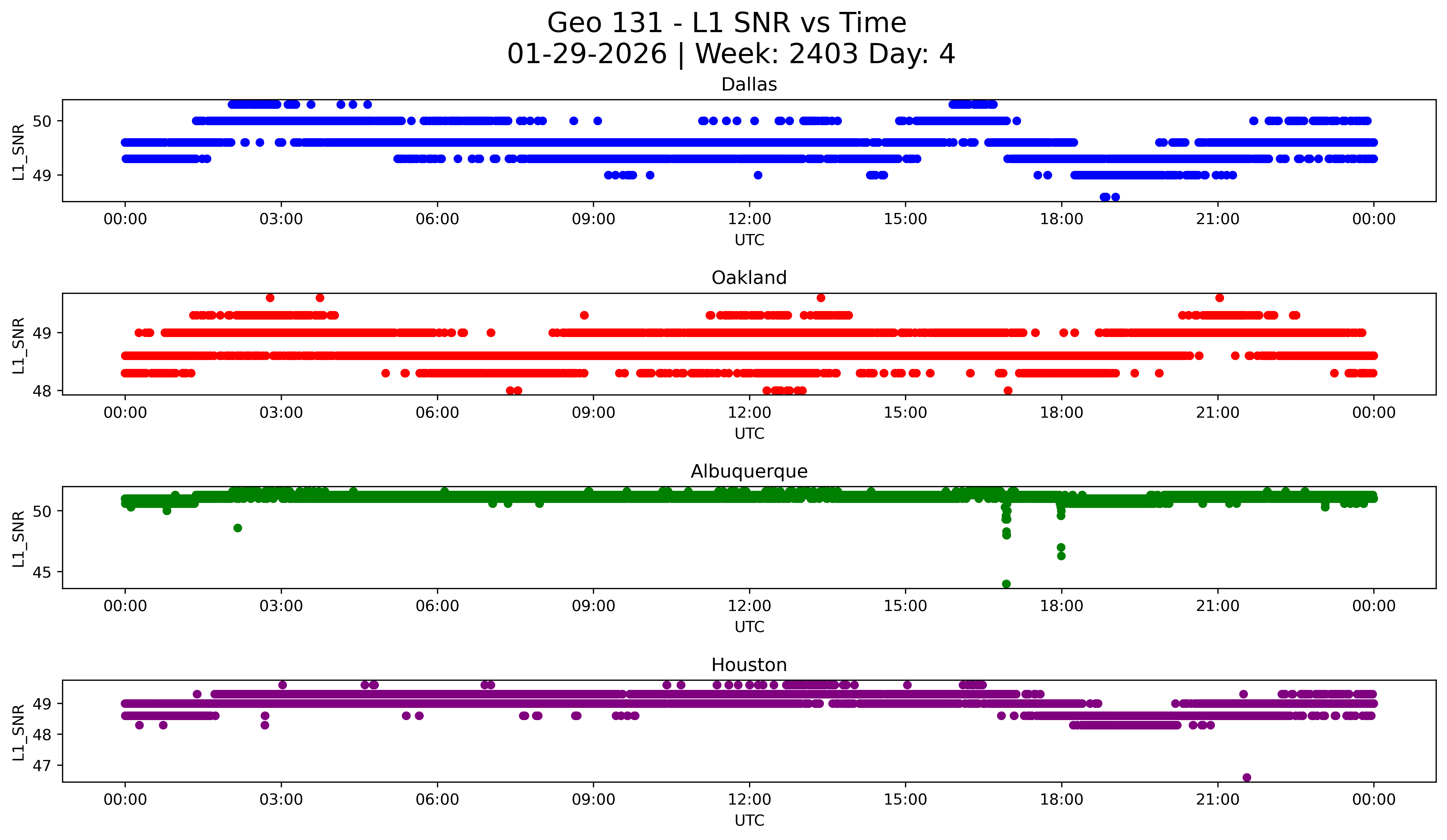
Task: Click the L1_SNR y-axis label of the Oakland plot
Action: tap(18, 345)
